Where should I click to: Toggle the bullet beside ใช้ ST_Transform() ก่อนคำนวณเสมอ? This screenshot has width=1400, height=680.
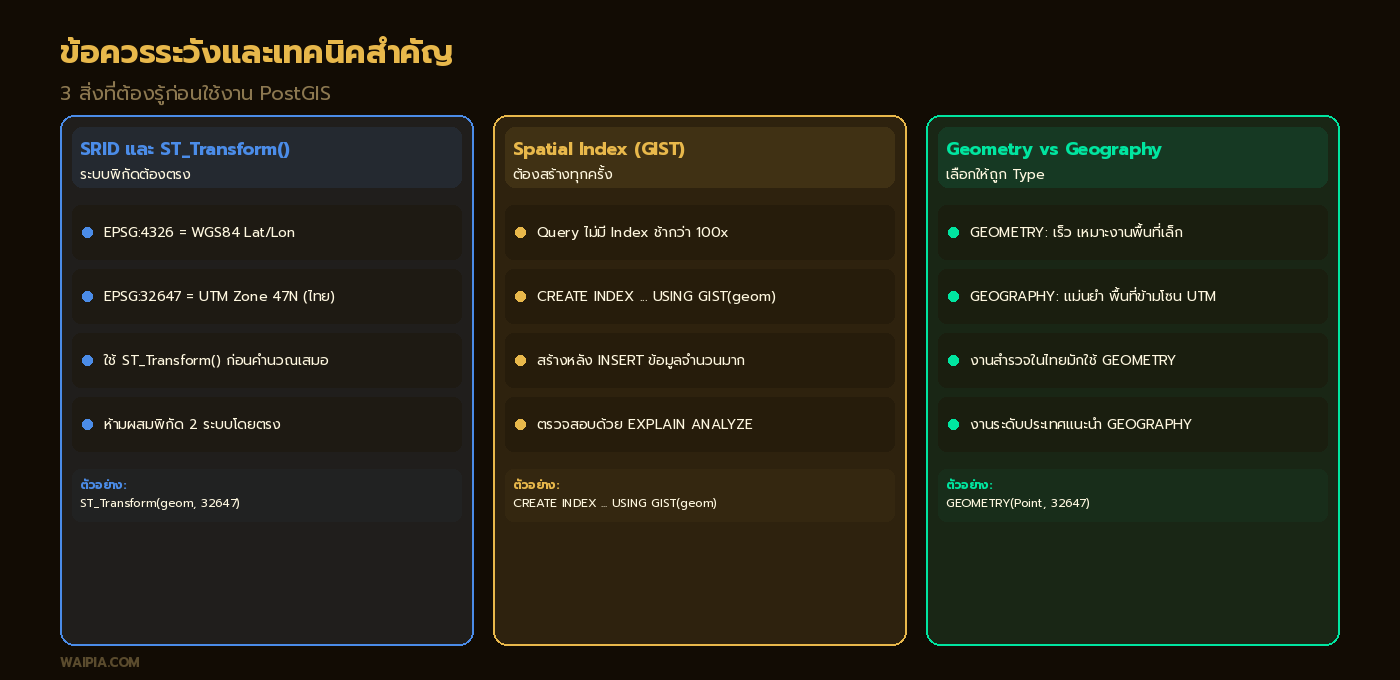click(x=88, y=360)
